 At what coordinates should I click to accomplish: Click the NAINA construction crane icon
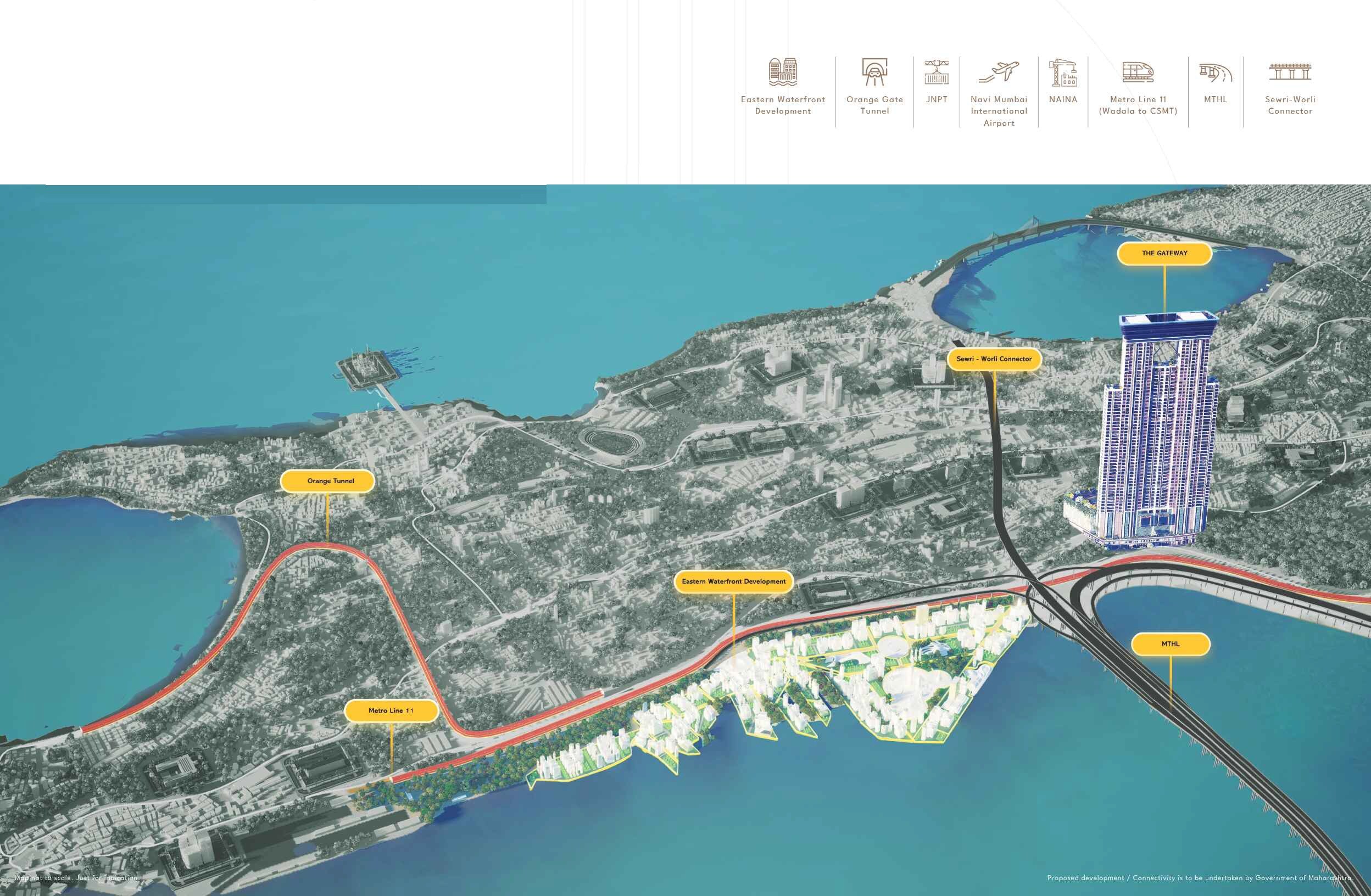(x=1063, y=72)
